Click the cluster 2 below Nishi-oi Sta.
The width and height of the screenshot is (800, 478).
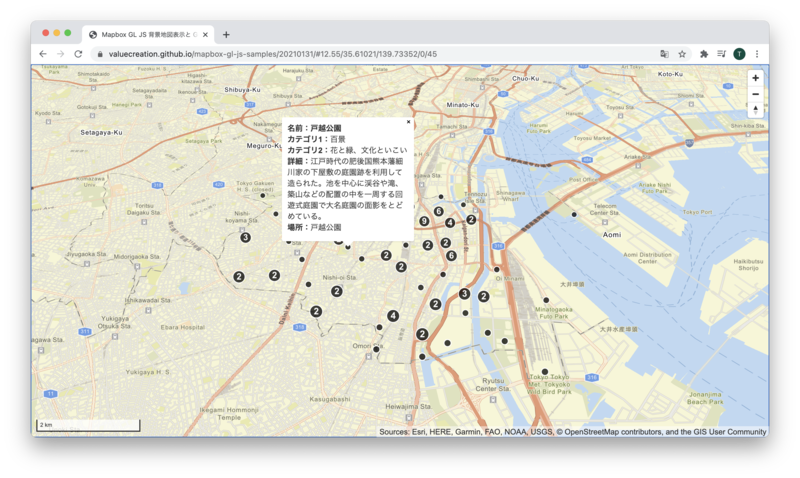pos(337,291)
